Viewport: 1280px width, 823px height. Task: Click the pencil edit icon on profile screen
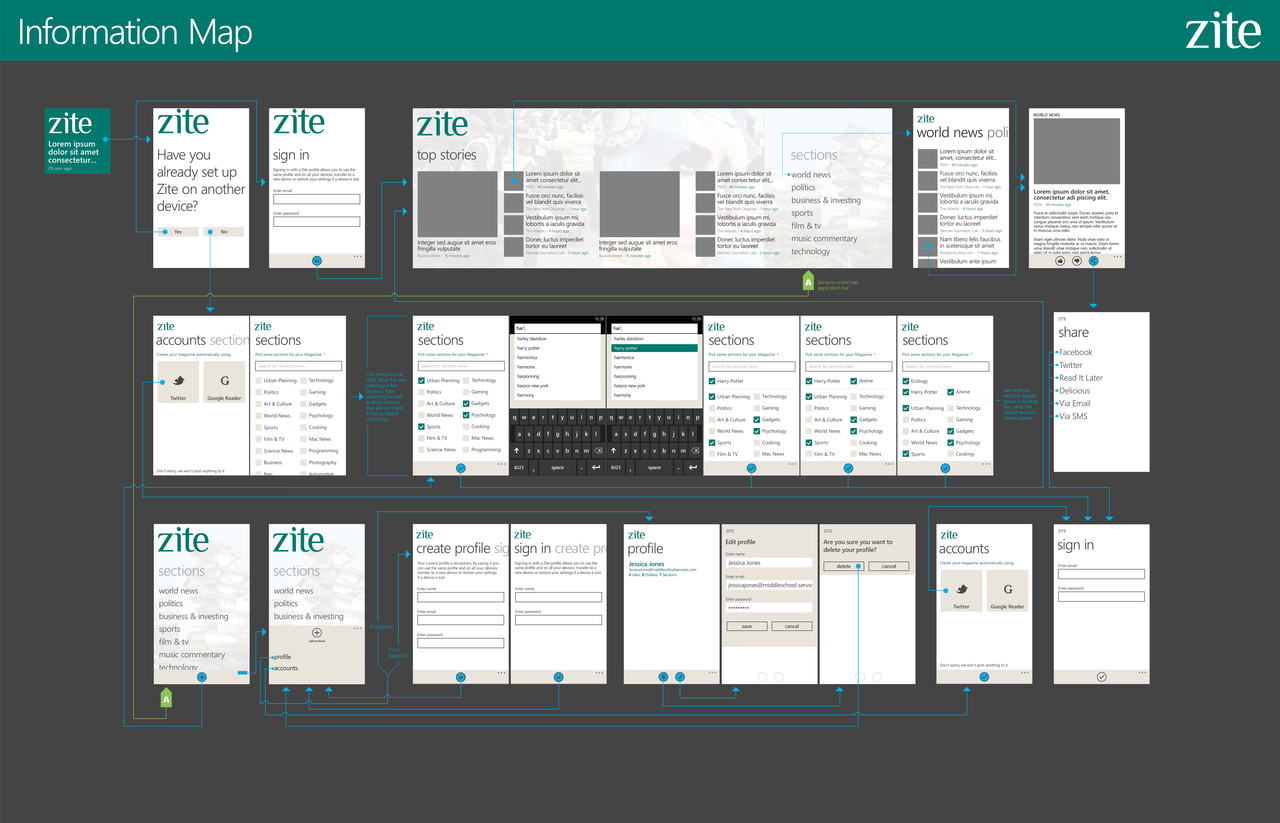[x=680, y=677]
